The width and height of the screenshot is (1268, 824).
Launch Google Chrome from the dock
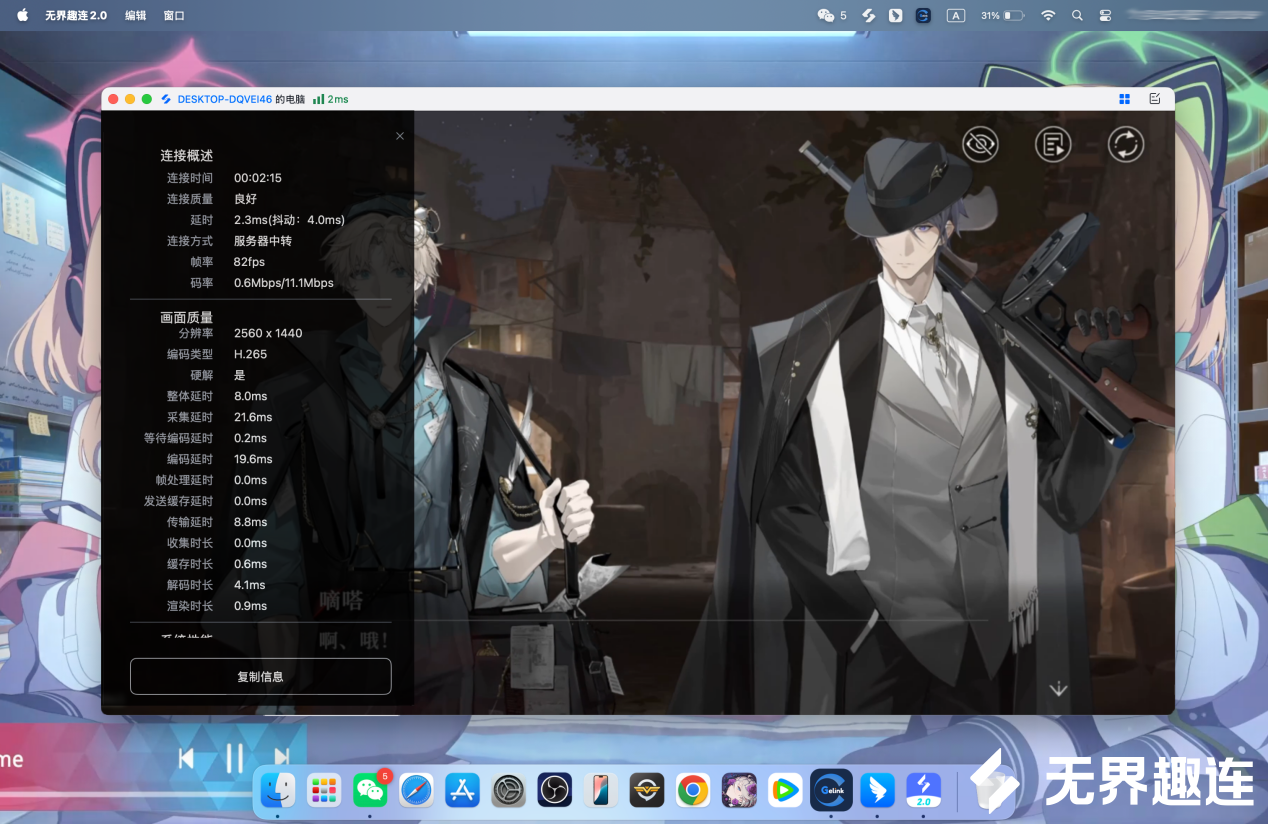point(693,790)
